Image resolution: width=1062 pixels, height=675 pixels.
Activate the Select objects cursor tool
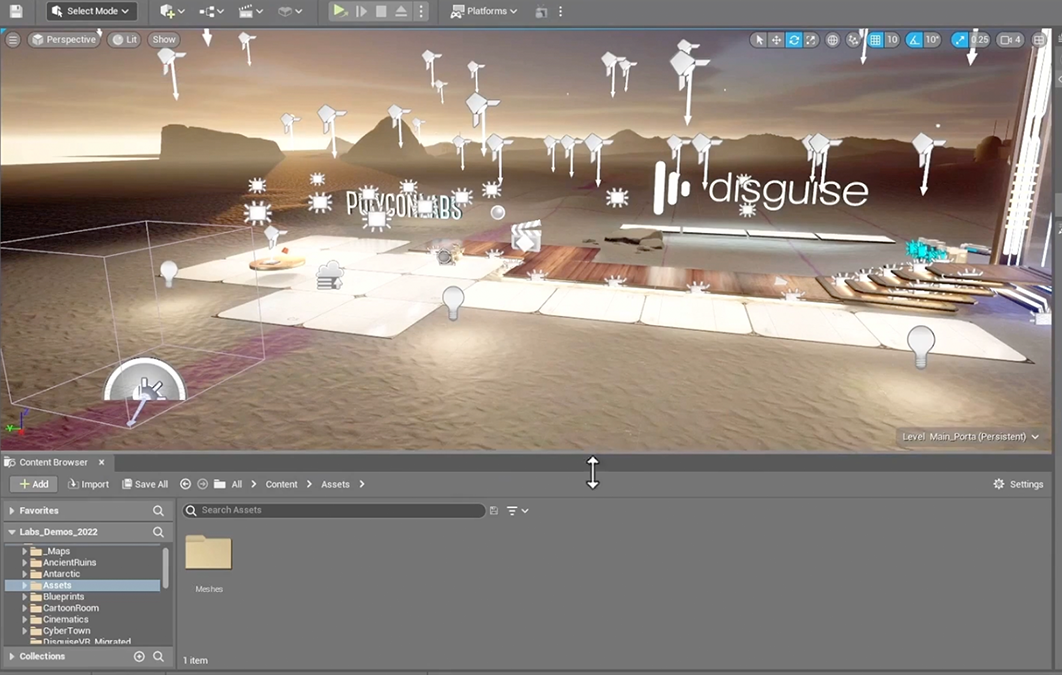coord(759,40)
